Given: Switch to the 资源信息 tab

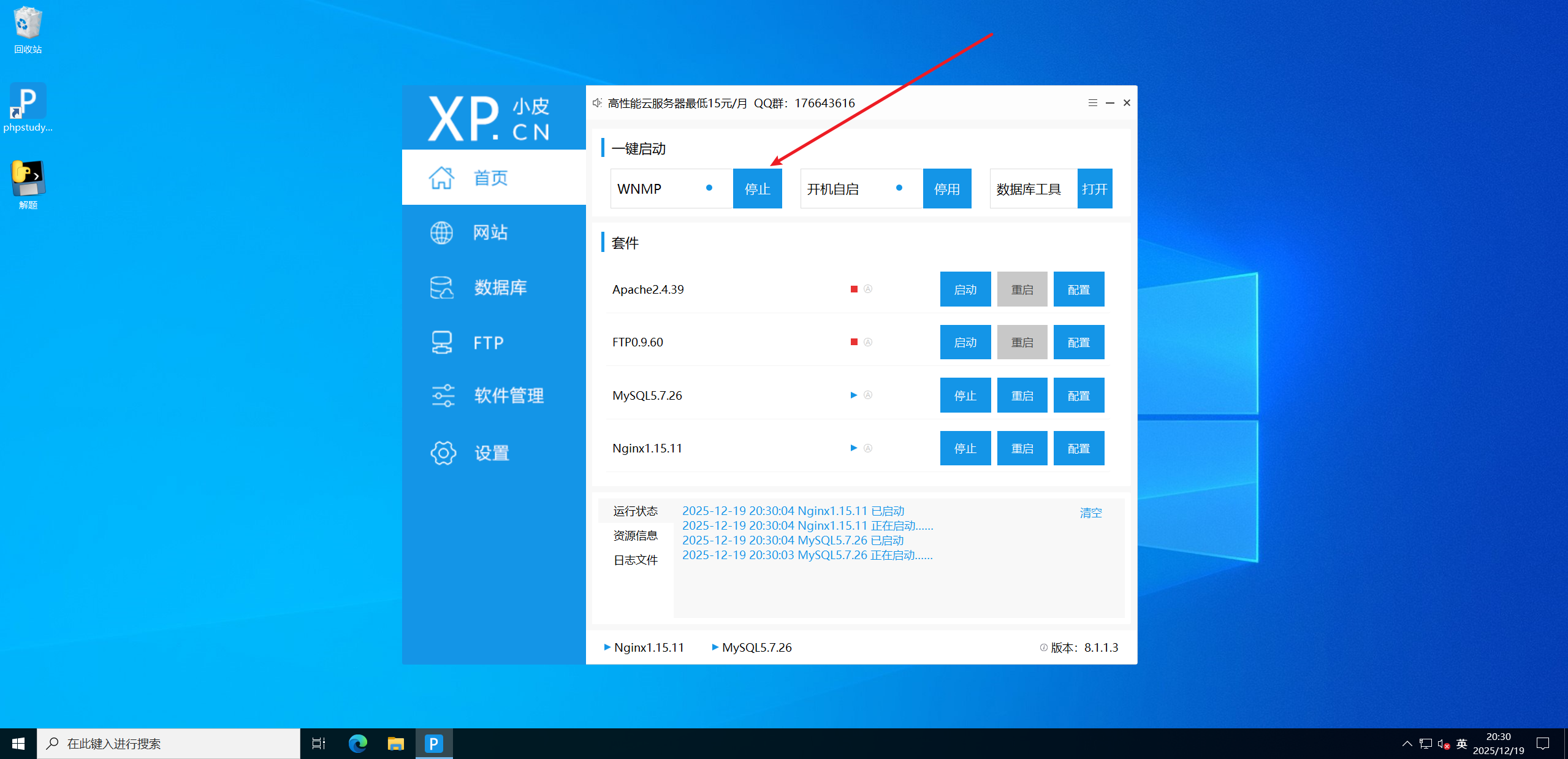Looking at the screenshot, I should pos(636,536).
